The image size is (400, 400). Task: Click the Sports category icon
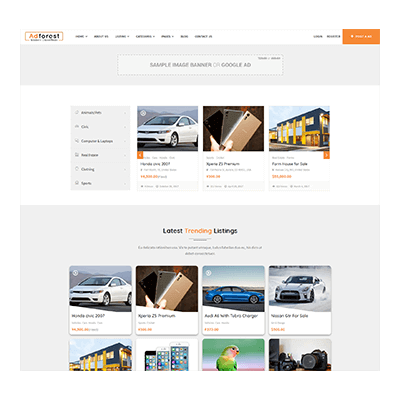[77, 183]
